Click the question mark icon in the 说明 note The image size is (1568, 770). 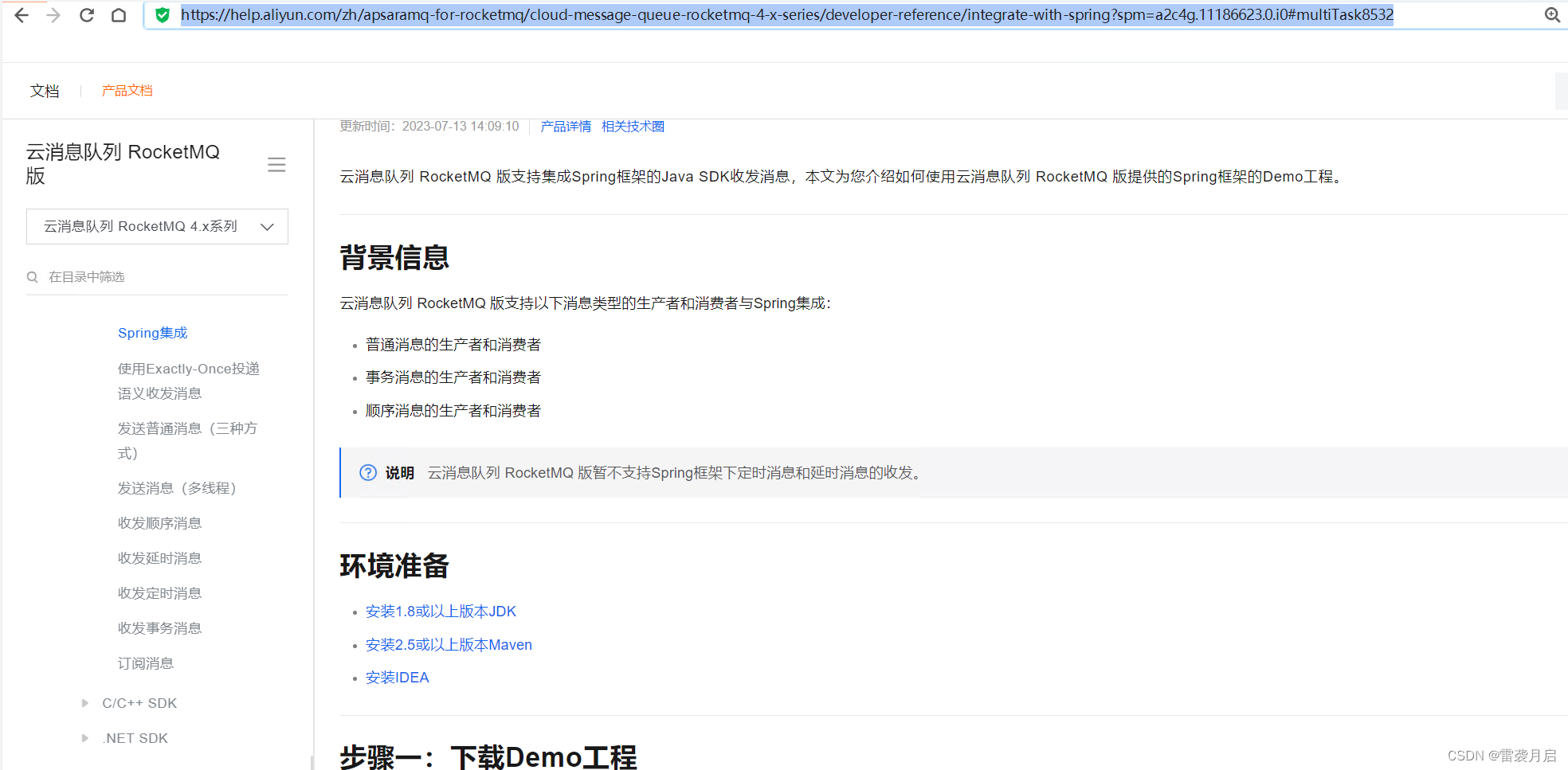367,472
